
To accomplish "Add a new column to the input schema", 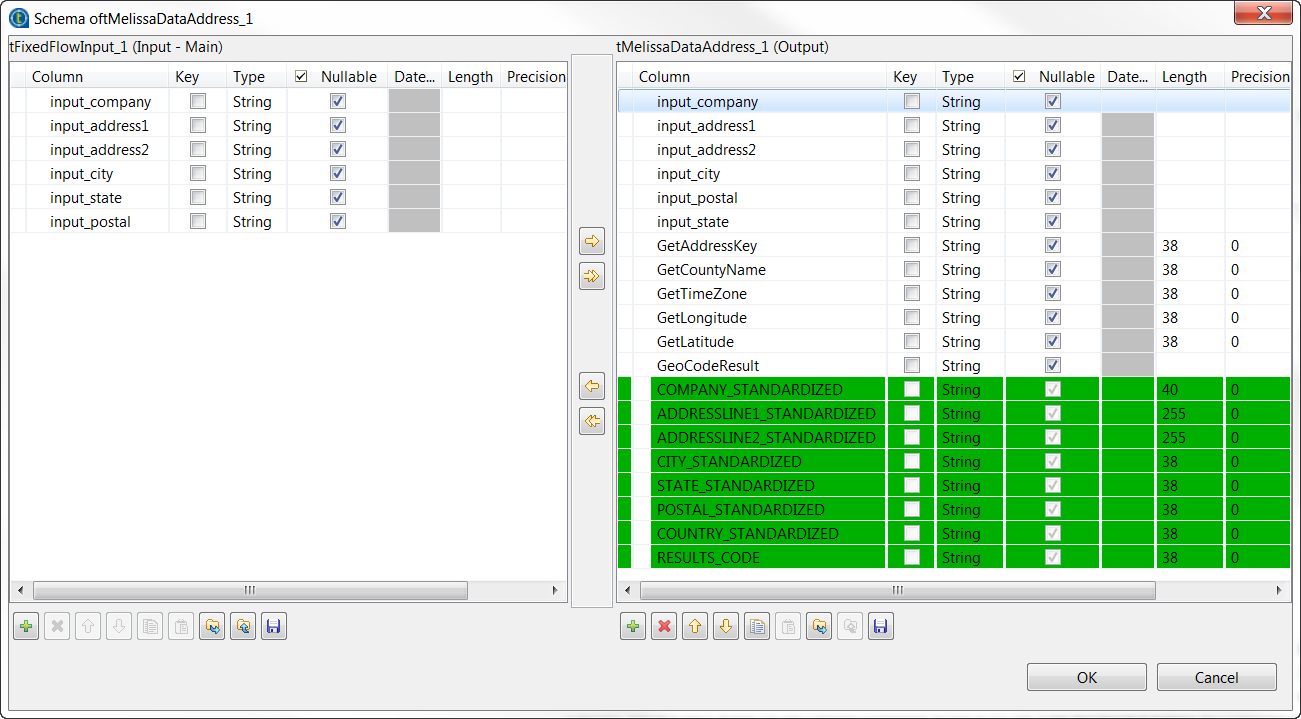I will [25, 626].
